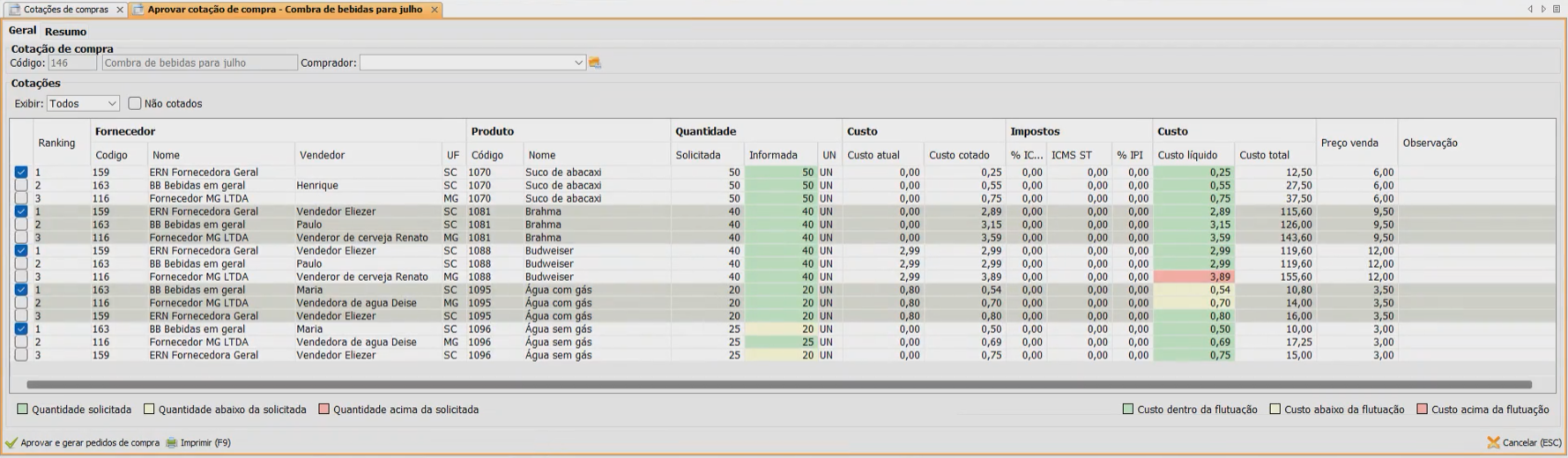Close the Cotações de compras tab
The width and height of the screenshot is (1568, 458).
(120, 10)
